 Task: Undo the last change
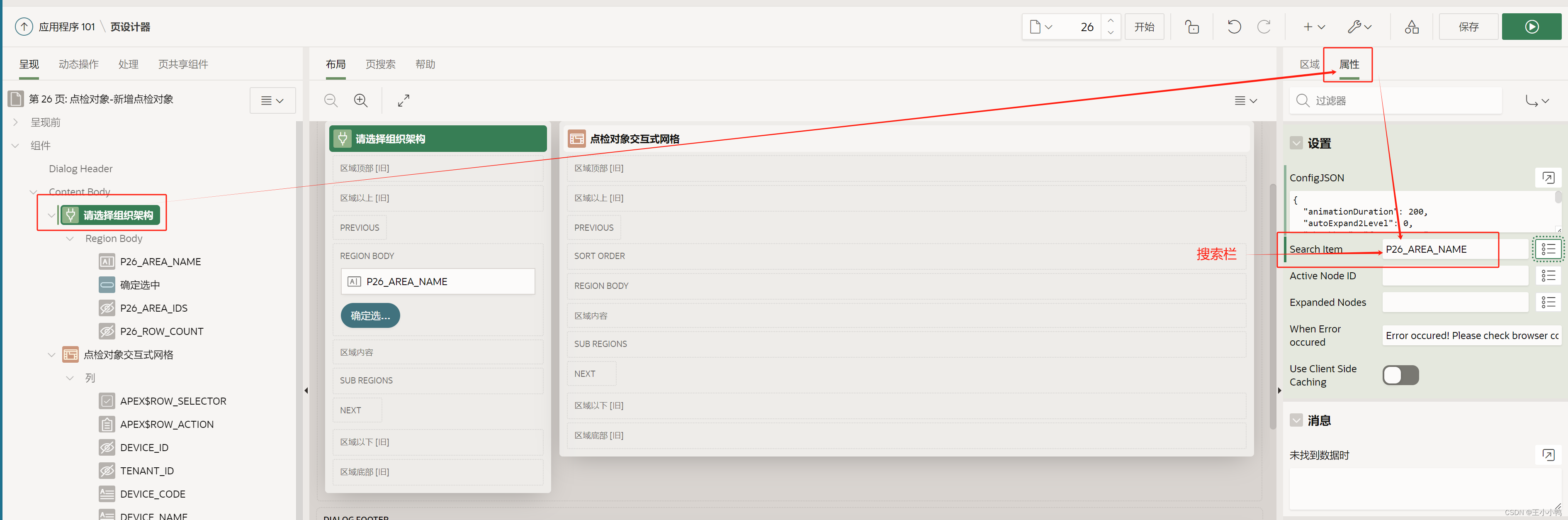(x=1234, y=27)
